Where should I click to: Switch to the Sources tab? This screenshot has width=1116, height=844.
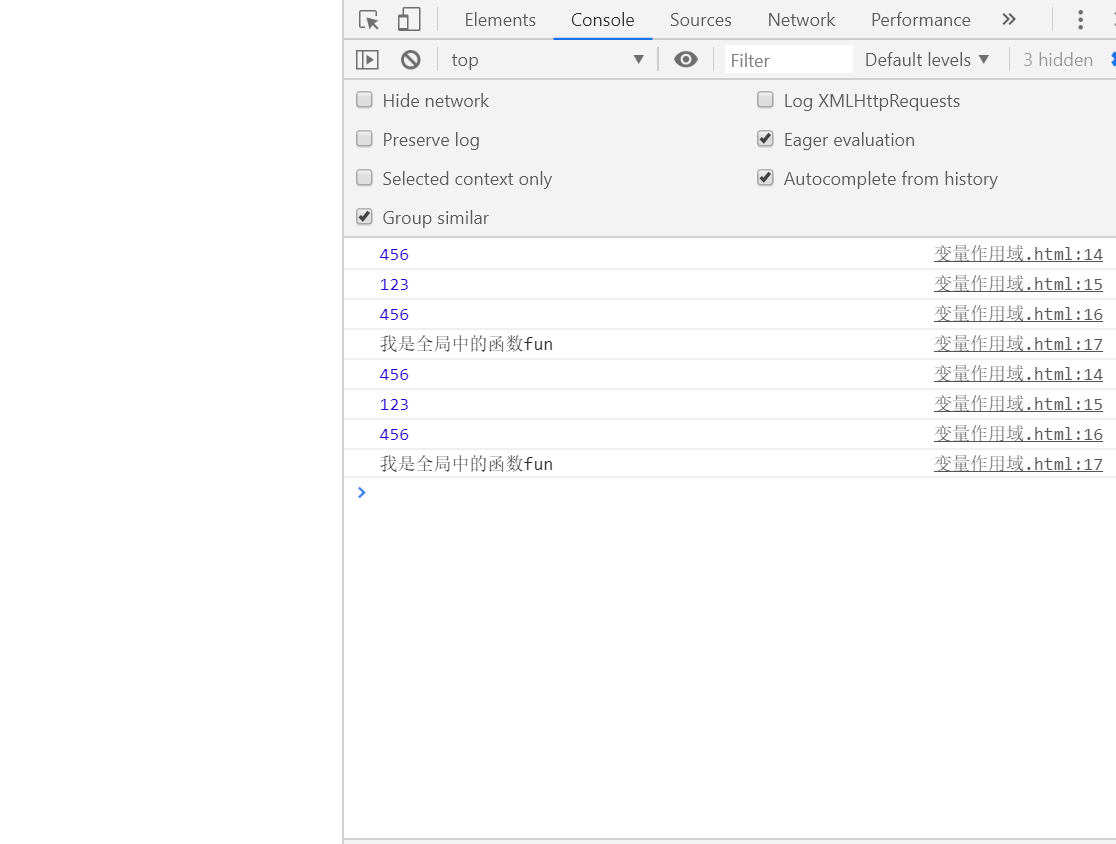click(x=700, y=20)
